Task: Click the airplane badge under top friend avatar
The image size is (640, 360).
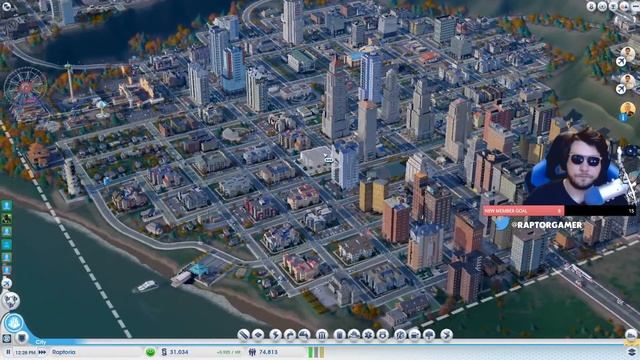Action: point(621,62)
